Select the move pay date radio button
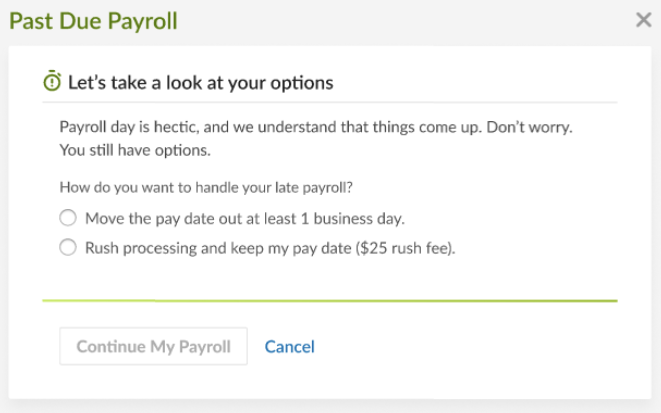 click(x=68, y=218)
